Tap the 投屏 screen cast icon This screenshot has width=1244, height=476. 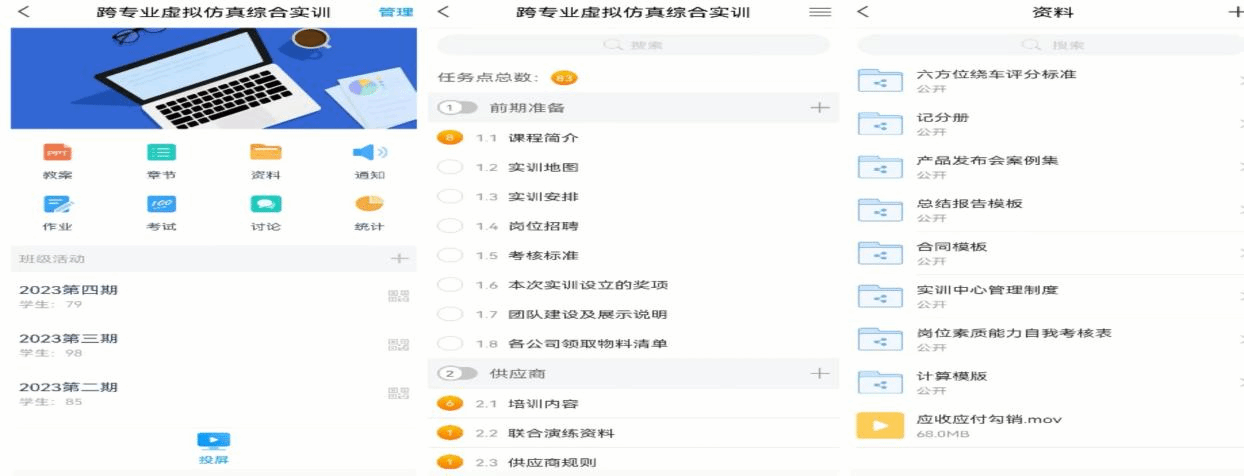point(213,440)
